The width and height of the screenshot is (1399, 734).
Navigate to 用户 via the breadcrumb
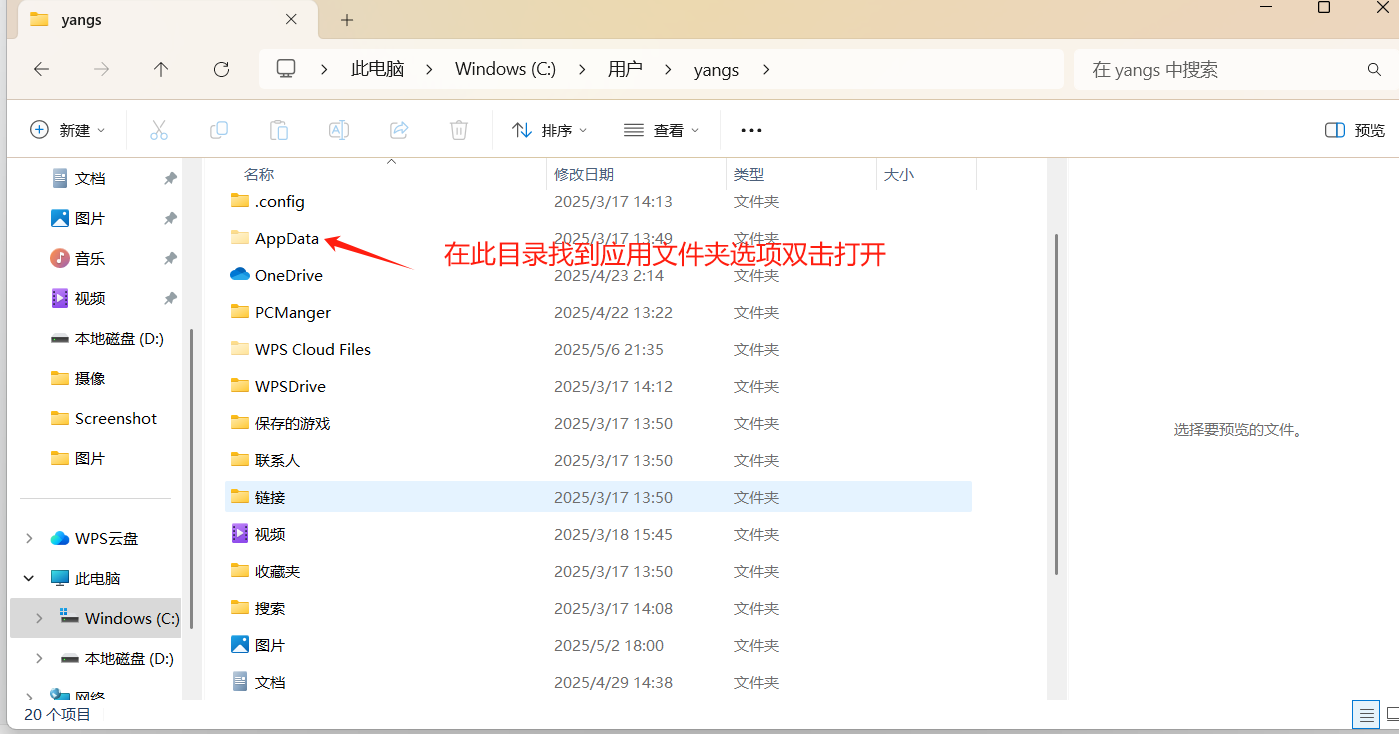[626, 69]
